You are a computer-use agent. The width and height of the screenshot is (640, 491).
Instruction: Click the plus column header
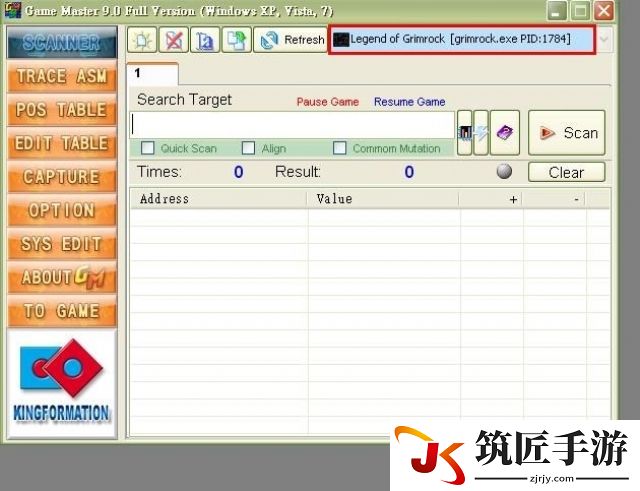point(491,199)
